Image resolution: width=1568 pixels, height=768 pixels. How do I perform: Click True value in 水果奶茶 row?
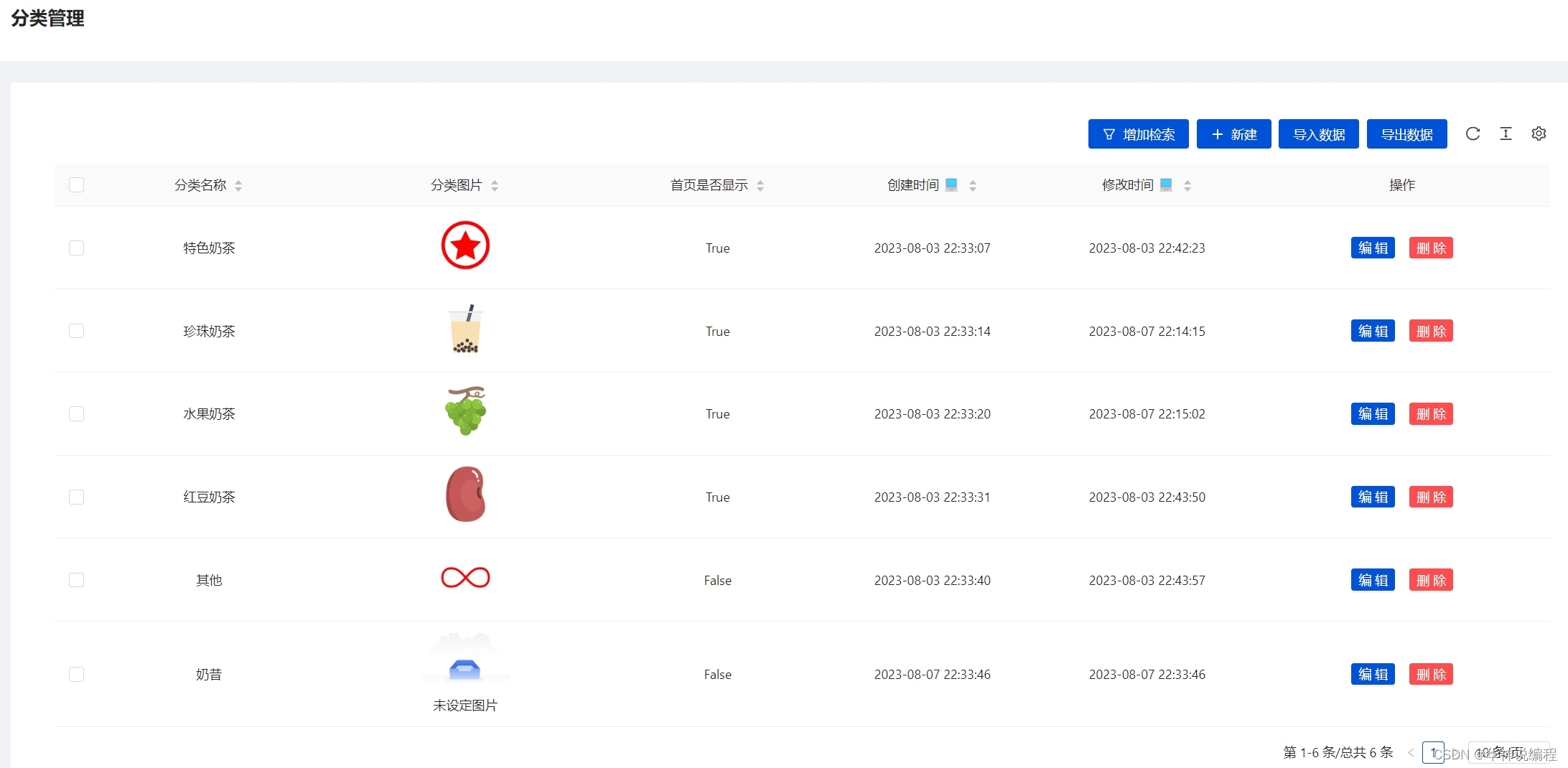717,413
